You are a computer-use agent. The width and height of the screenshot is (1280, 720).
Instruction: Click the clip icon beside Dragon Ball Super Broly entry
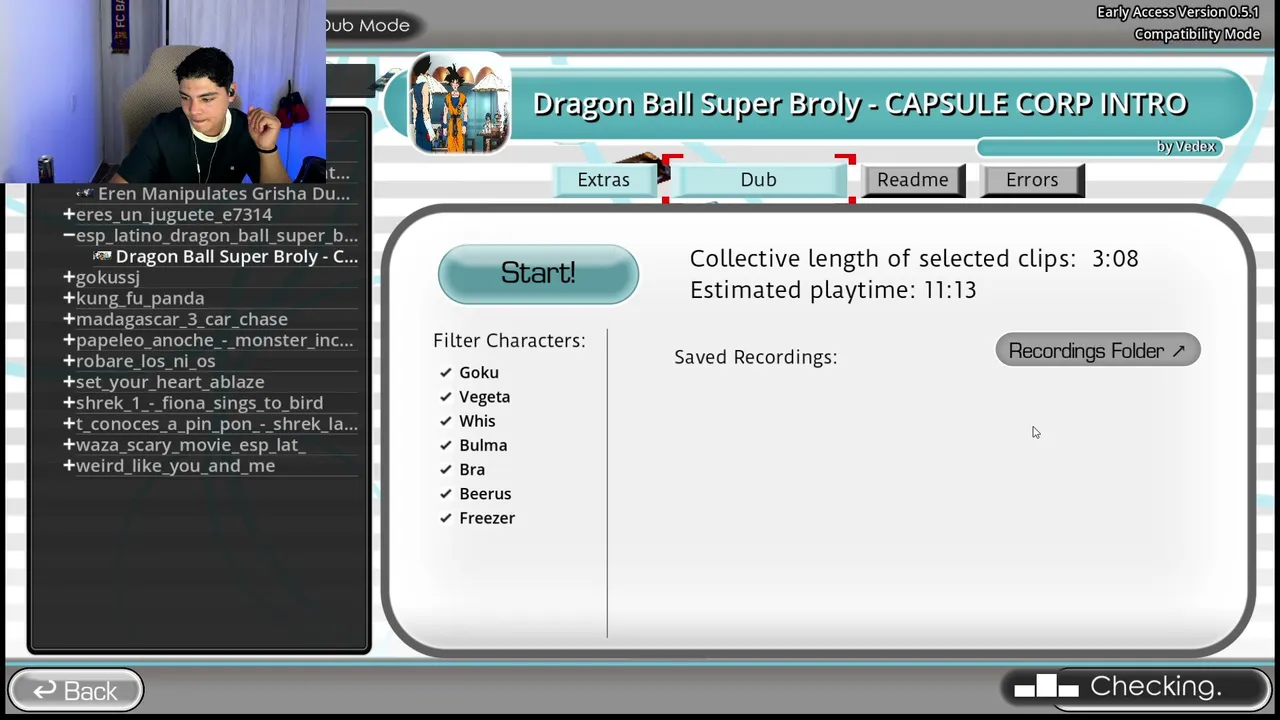(x=102, y=257)
